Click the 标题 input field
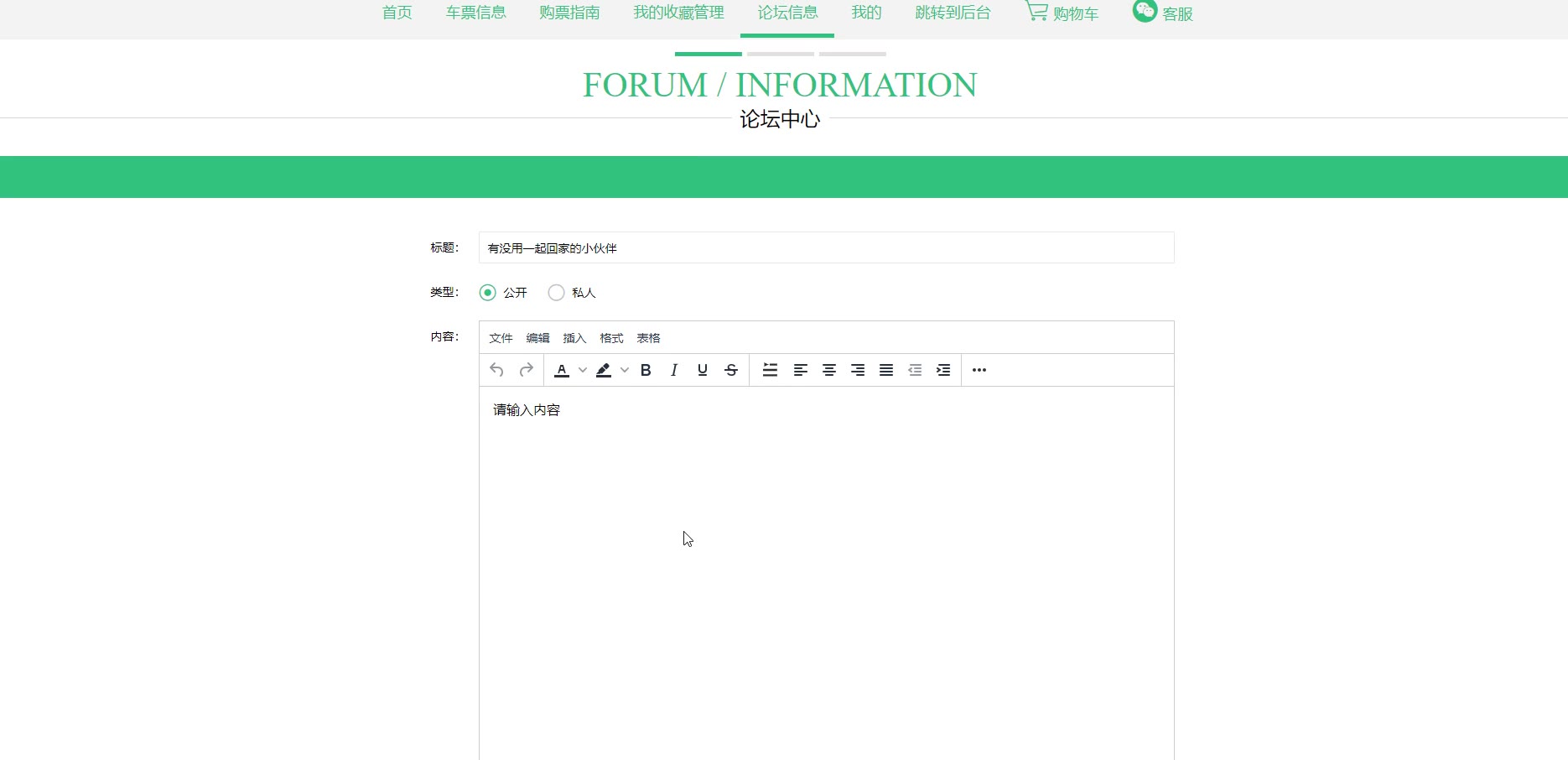Viewport: 1568px width, 760px height. coord(826,247)
